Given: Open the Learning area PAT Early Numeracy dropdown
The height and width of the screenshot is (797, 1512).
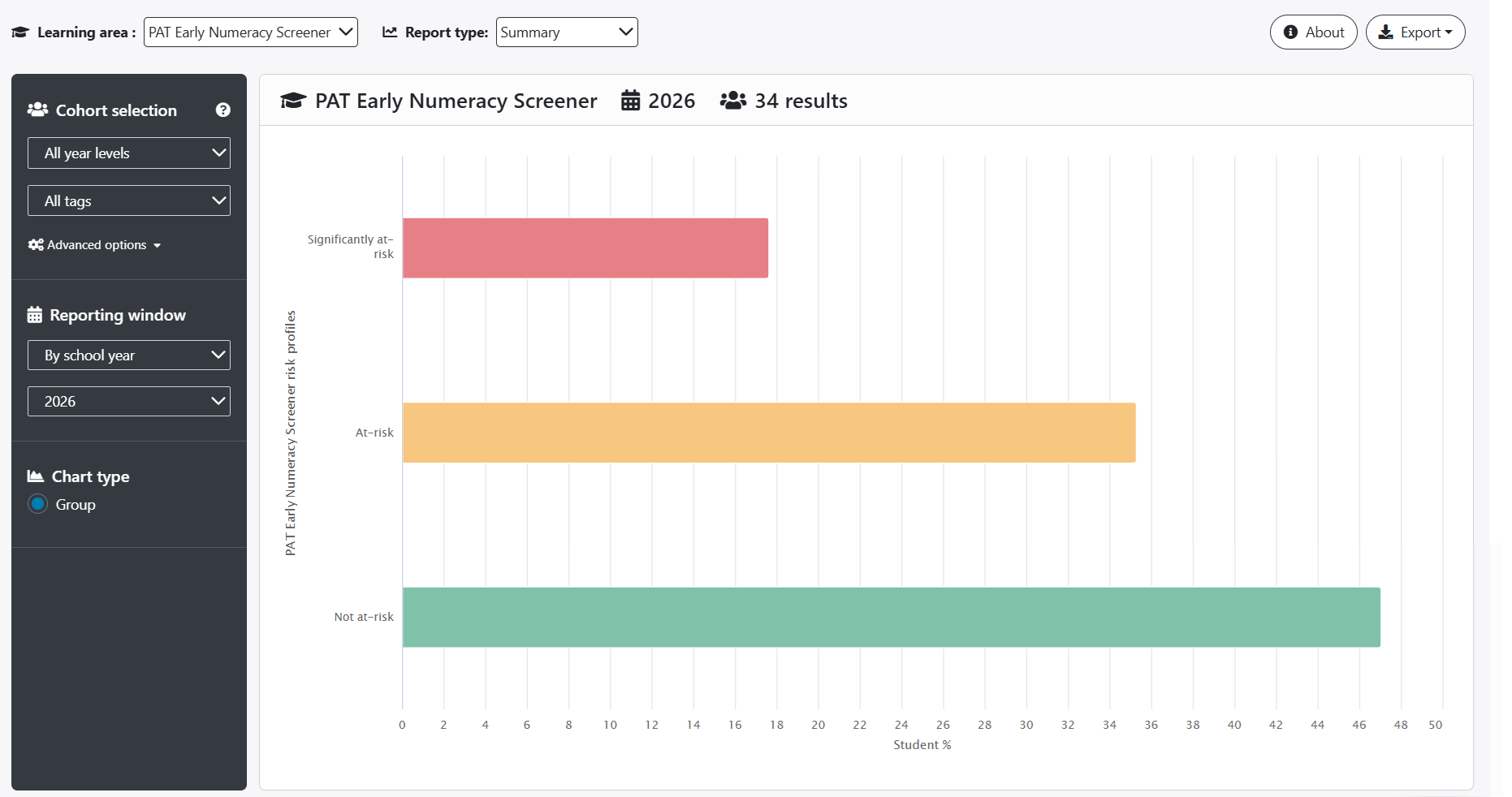Looking at the screenshot, I should 251,32.
